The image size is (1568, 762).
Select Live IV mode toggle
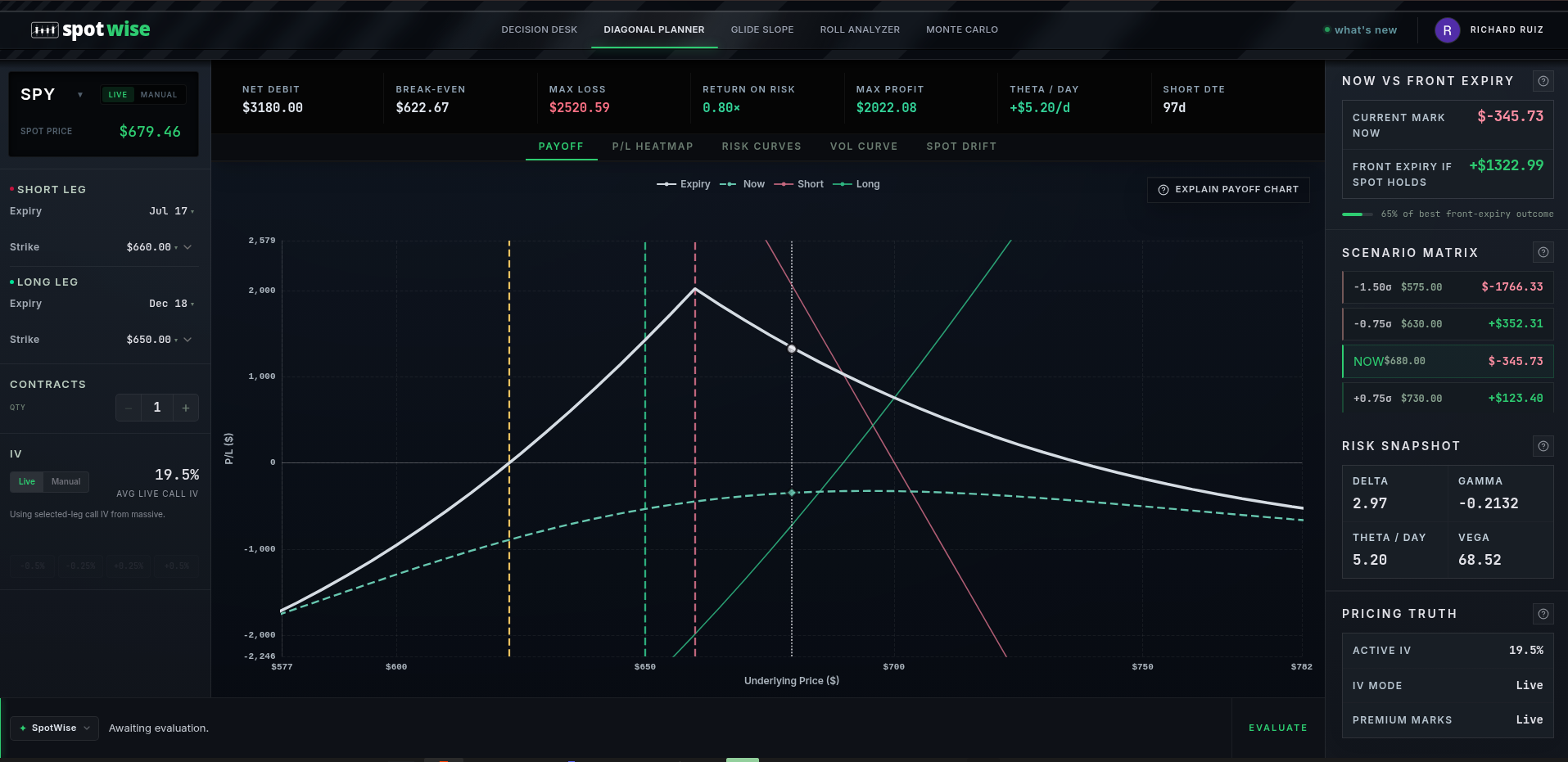27,482
